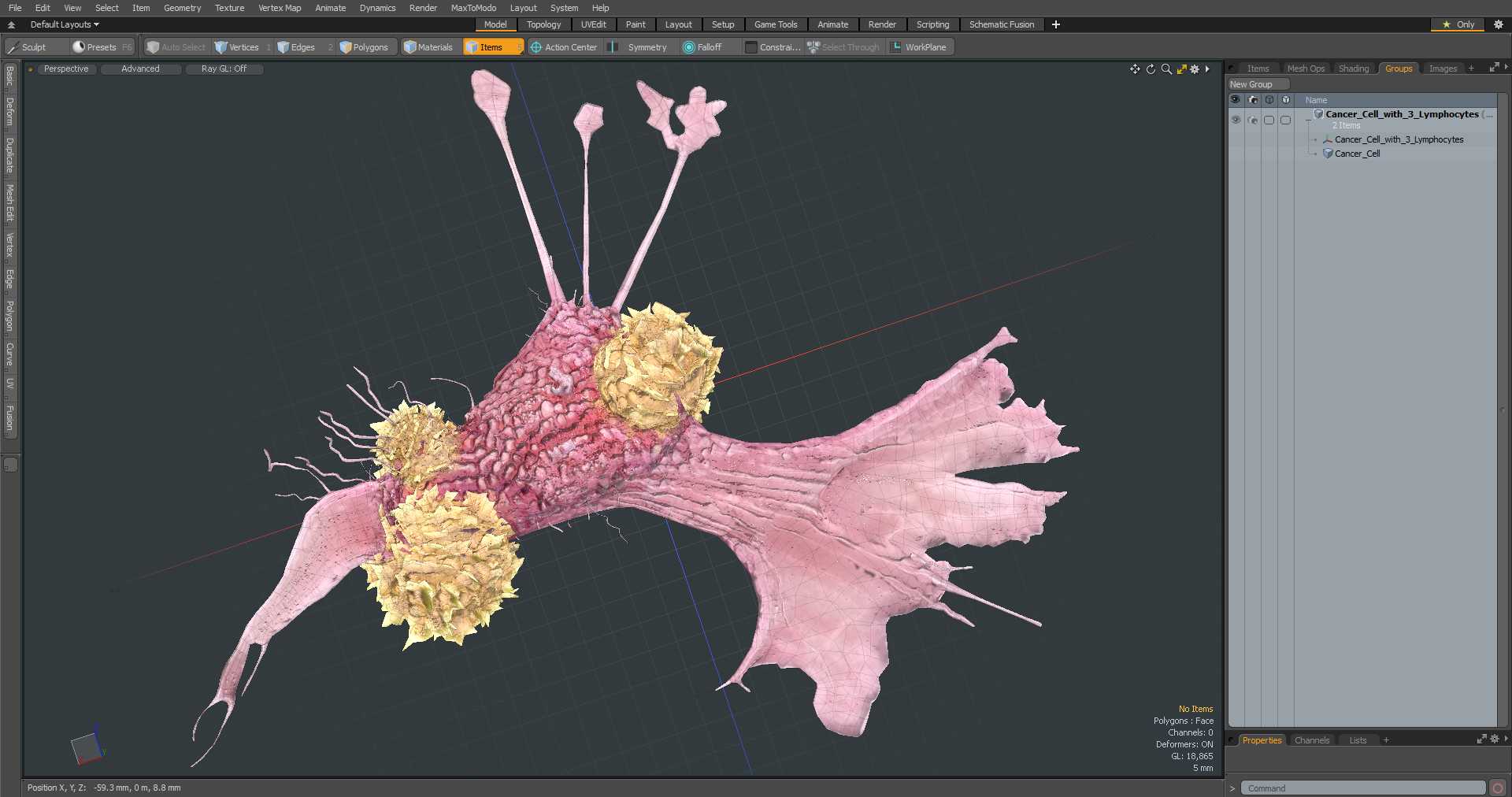Image resolution: width=1512 pixels, height=797 pixels.
Task: Open the MaxToModo menu
Action: [473, 8]
